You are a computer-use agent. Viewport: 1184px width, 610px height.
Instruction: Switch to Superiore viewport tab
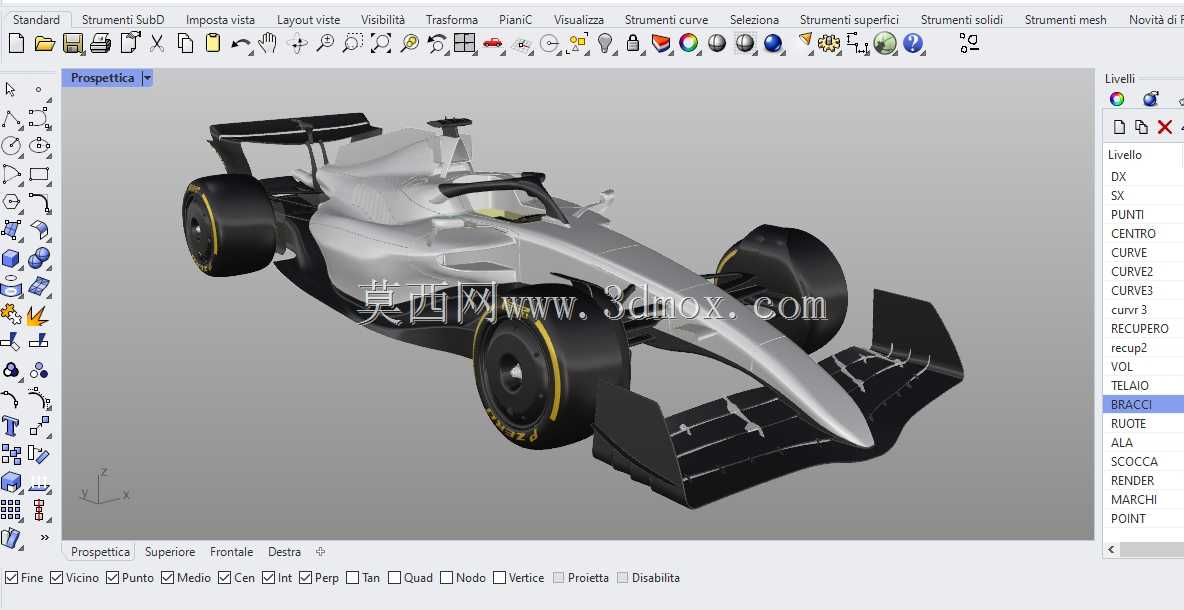[170, 552]
